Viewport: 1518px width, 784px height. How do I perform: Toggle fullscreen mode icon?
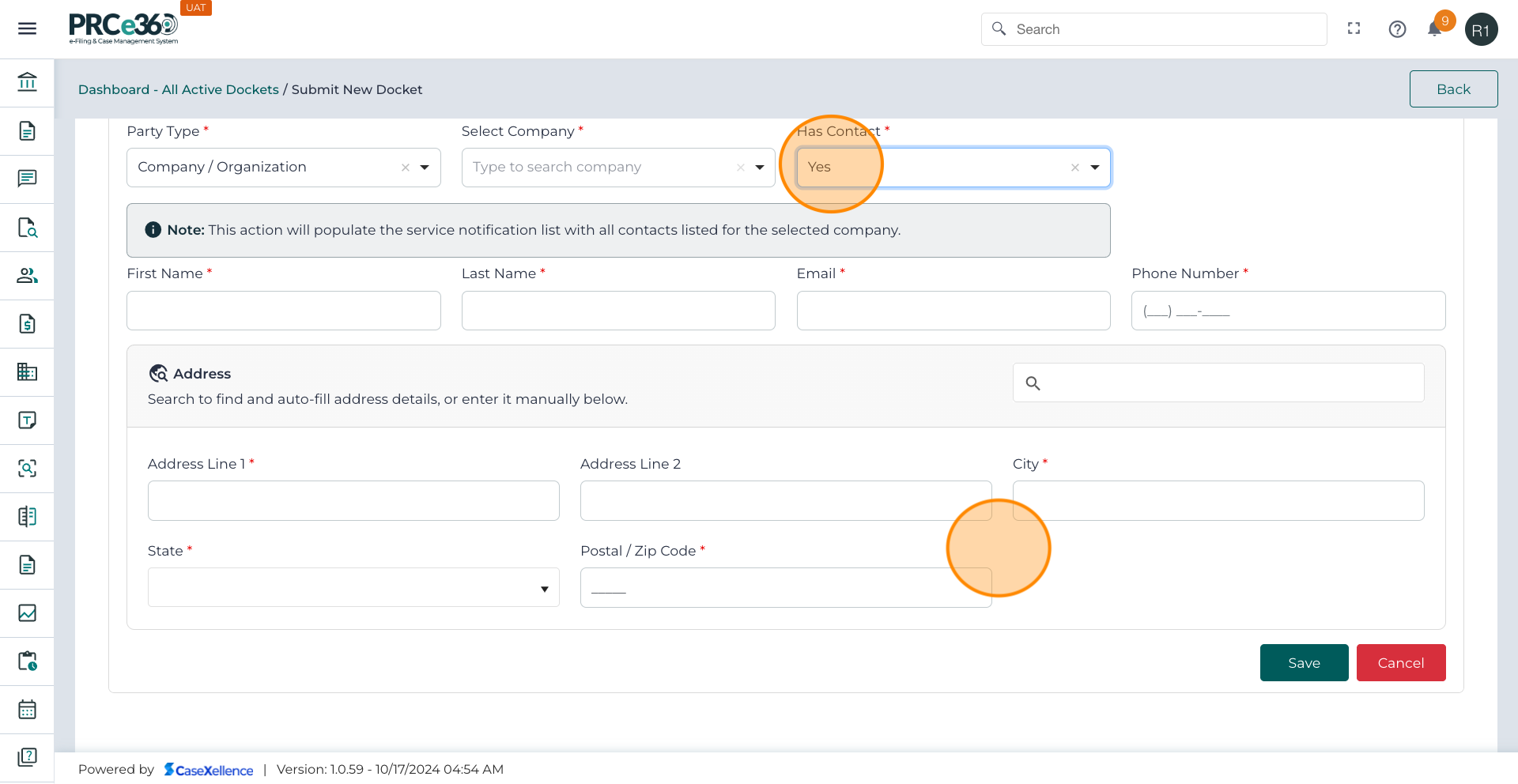1354,29
